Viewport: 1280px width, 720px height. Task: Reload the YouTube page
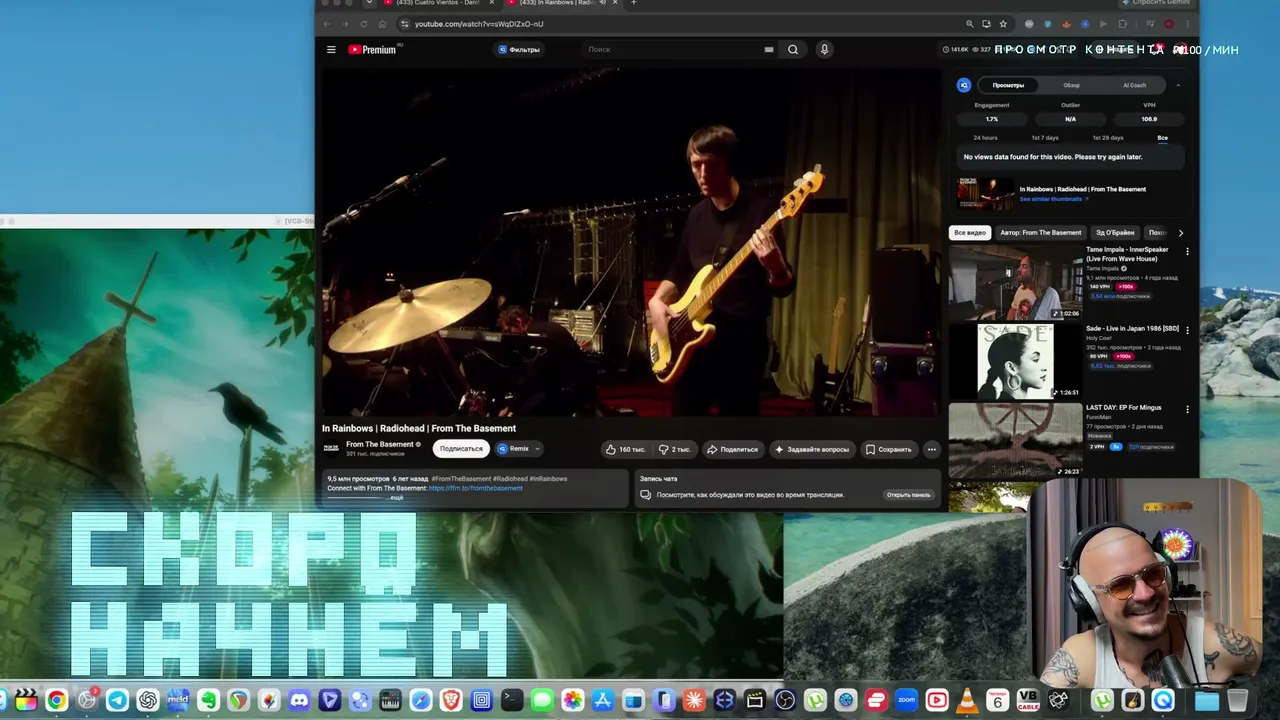click(x=363, y=24)
